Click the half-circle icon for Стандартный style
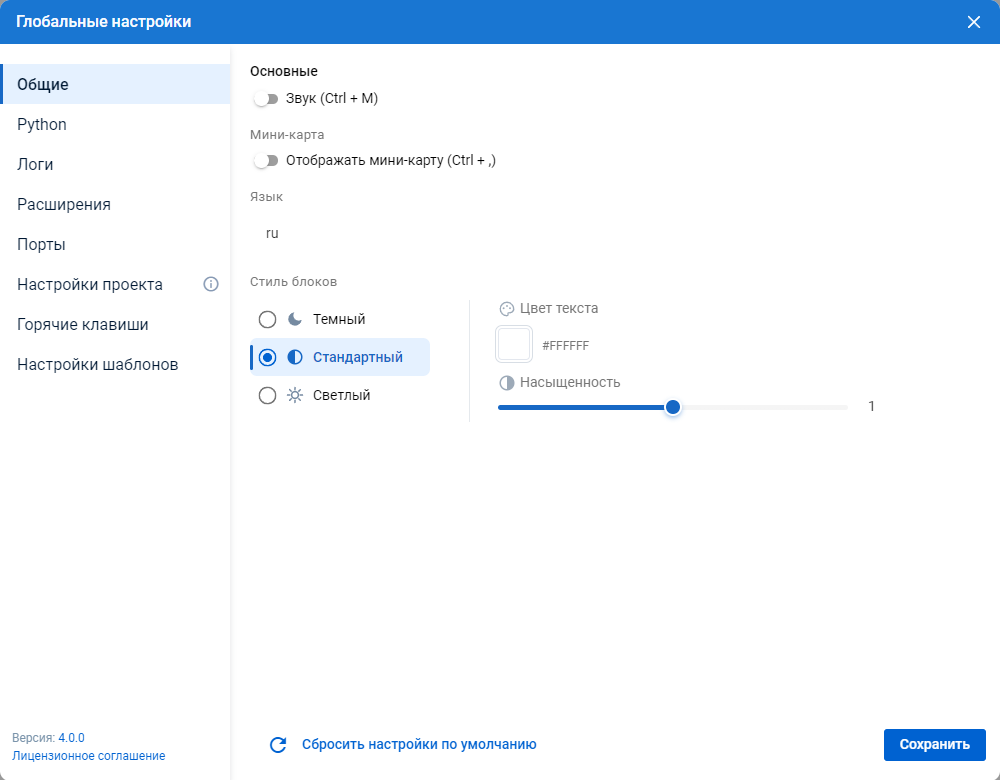 (295, 357)
